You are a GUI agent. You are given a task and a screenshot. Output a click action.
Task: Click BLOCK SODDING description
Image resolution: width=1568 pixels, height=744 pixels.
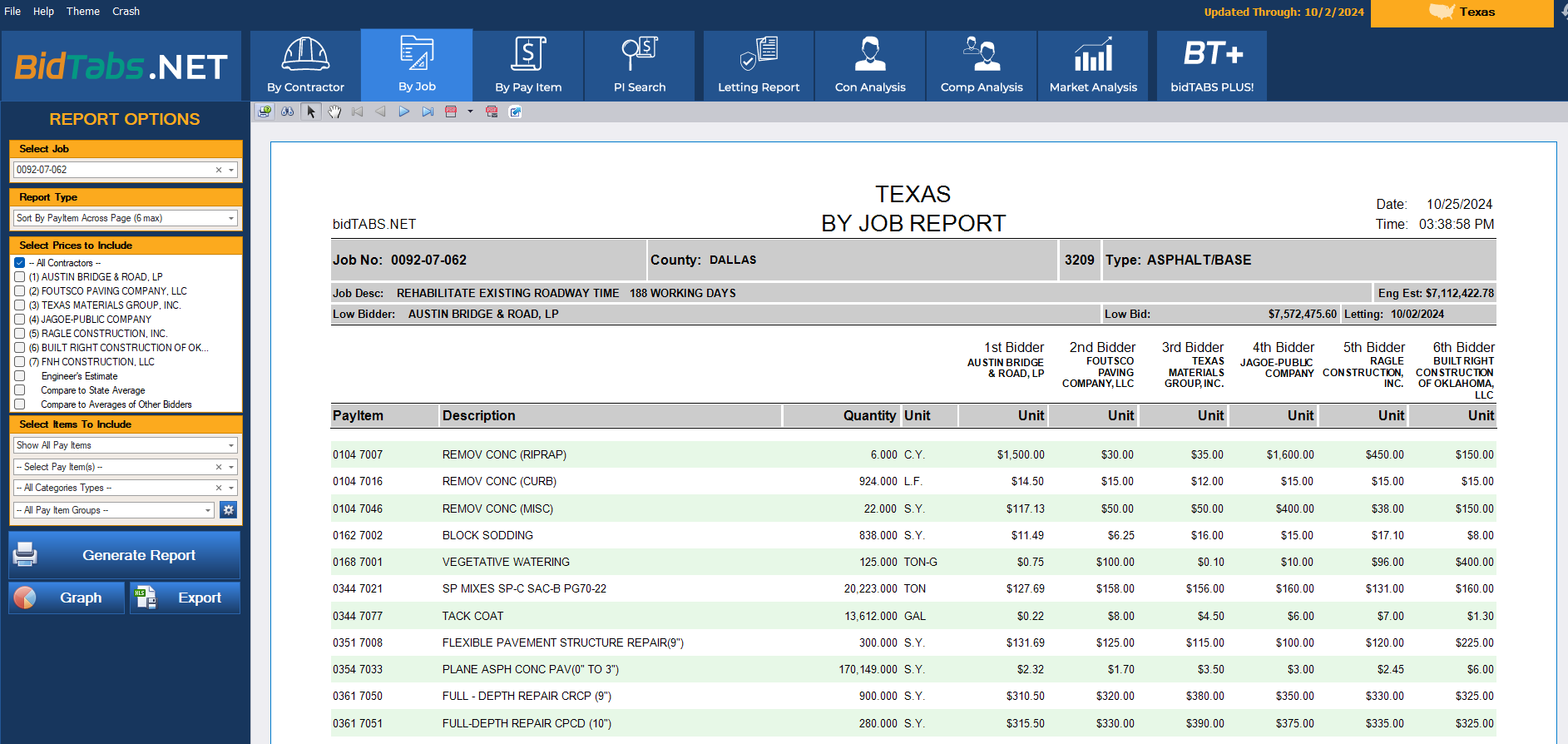(487, 535)
